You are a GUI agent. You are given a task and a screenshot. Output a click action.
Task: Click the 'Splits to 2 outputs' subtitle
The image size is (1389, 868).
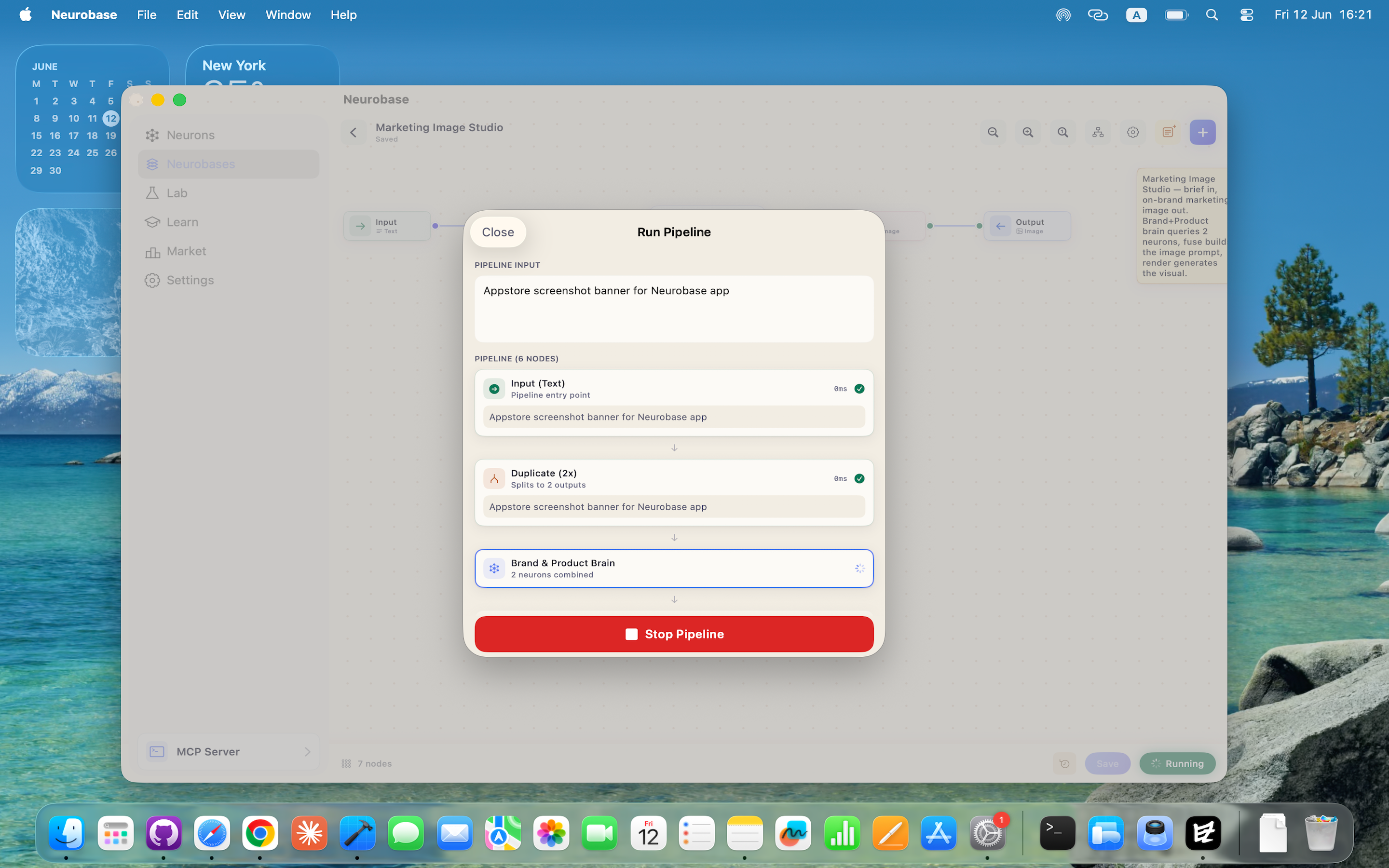click(x=548, y=485)
